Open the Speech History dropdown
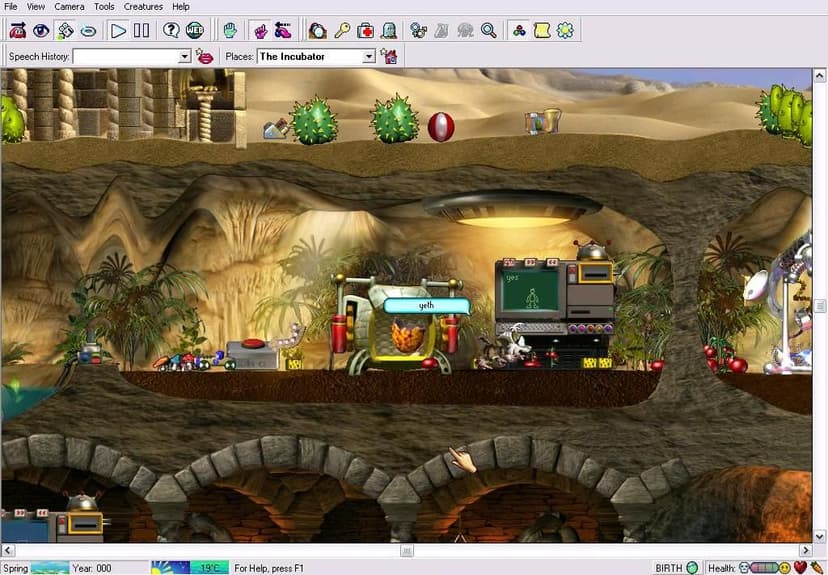The width and height of the screenshot is (828, 575). pyautogui.click(x=184, y=56)
